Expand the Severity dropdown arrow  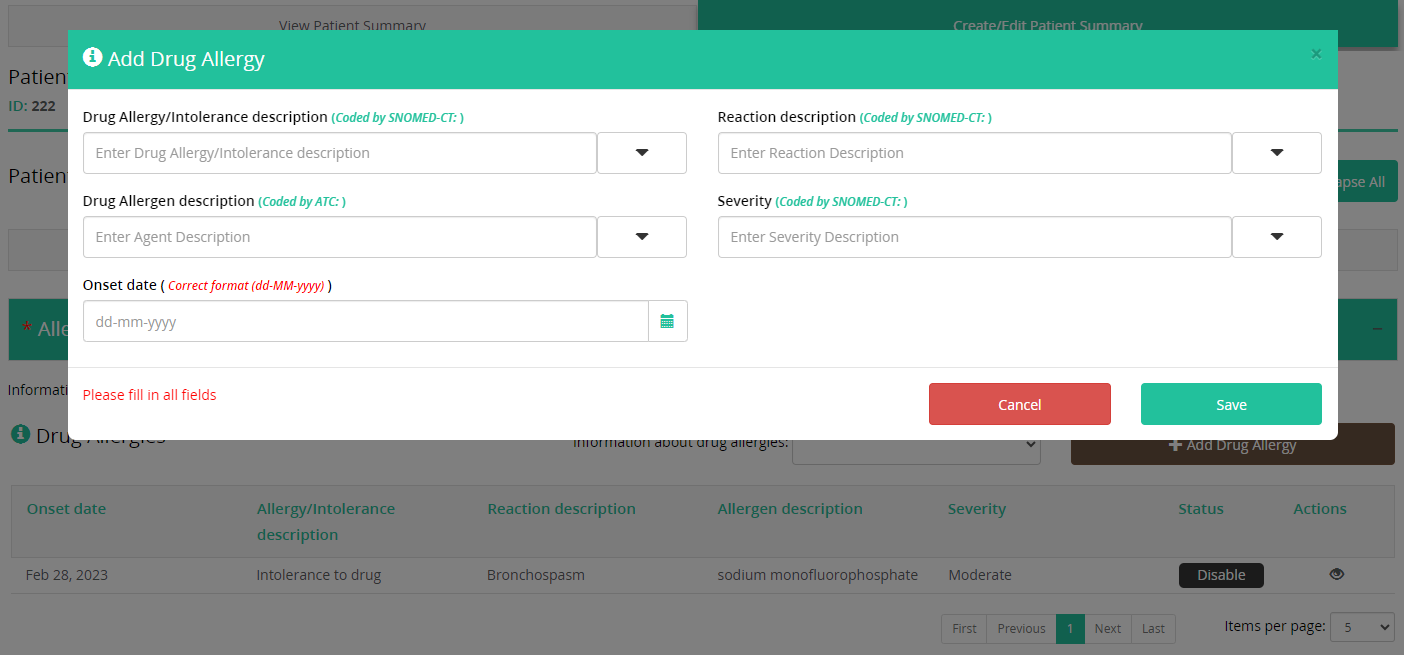tap(1276, 237)
